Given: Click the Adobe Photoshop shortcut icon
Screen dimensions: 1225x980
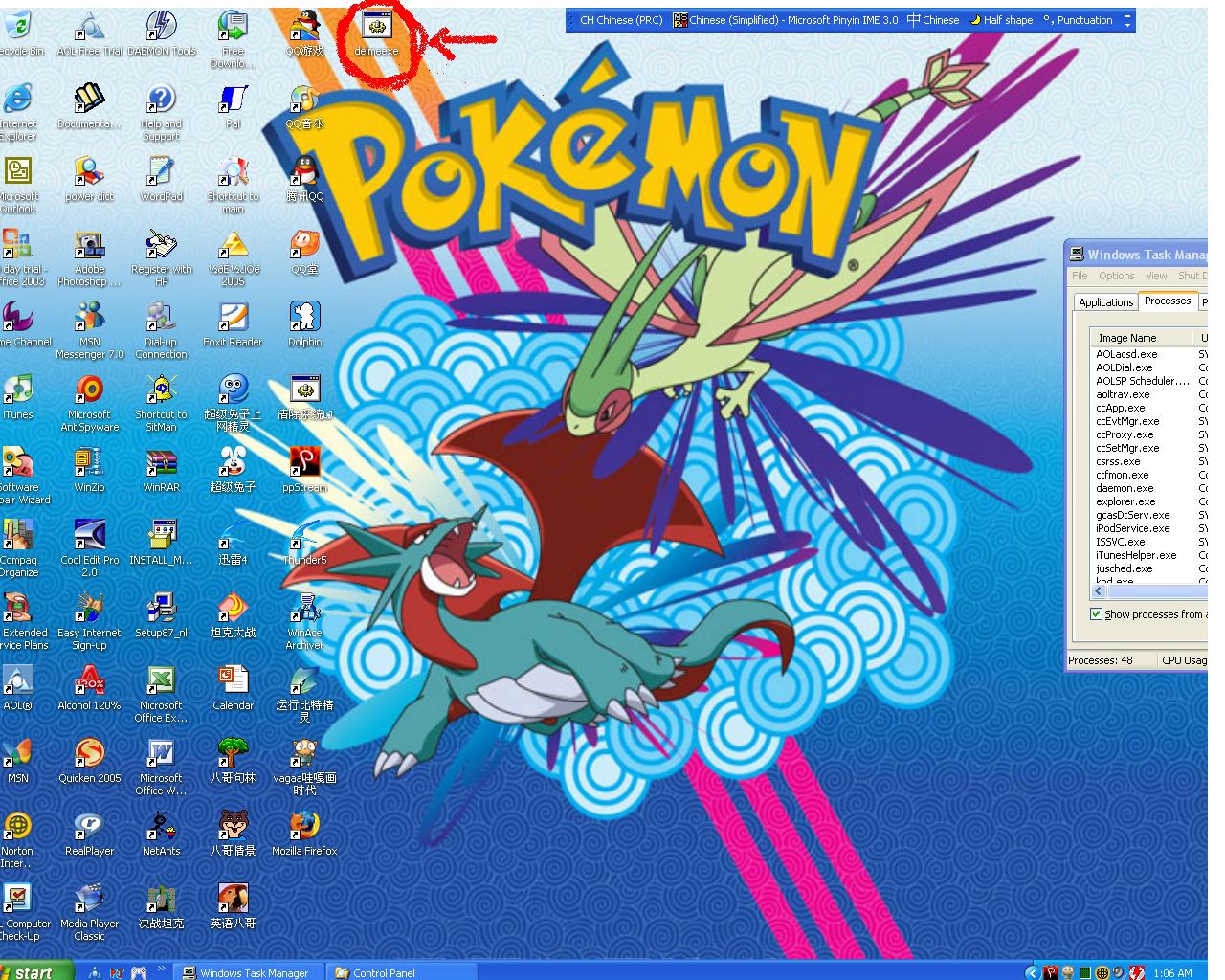Looking at the screenshot, I should [x=89, y=257].
